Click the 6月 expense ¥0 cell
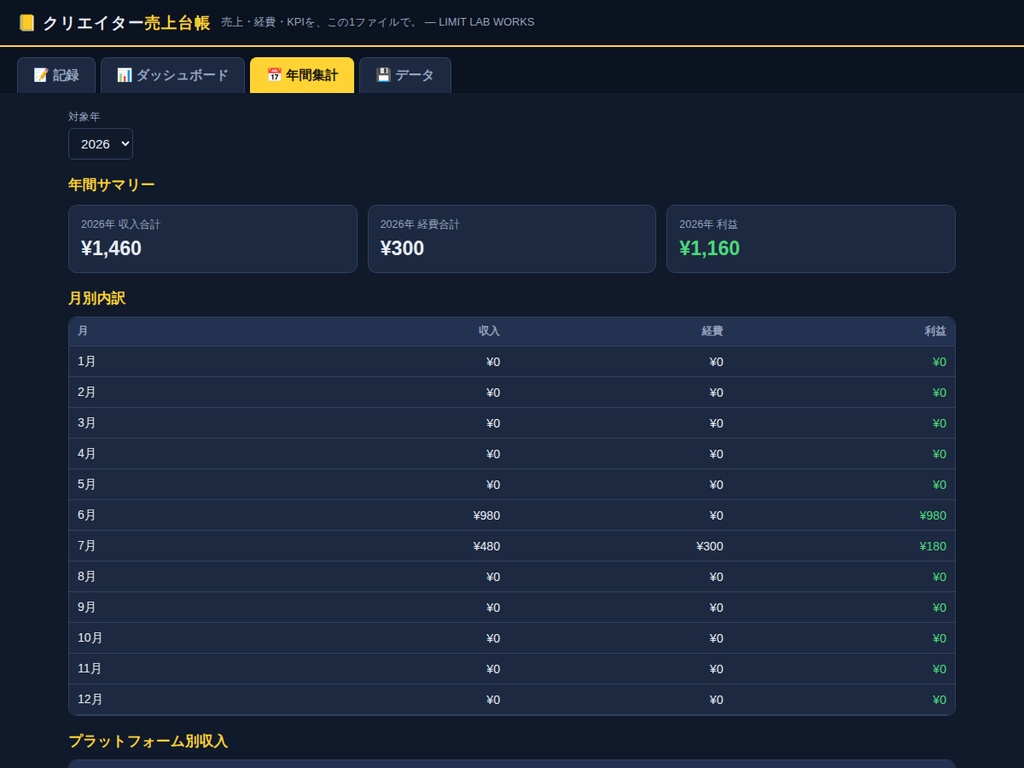 (x=716, y=516)
